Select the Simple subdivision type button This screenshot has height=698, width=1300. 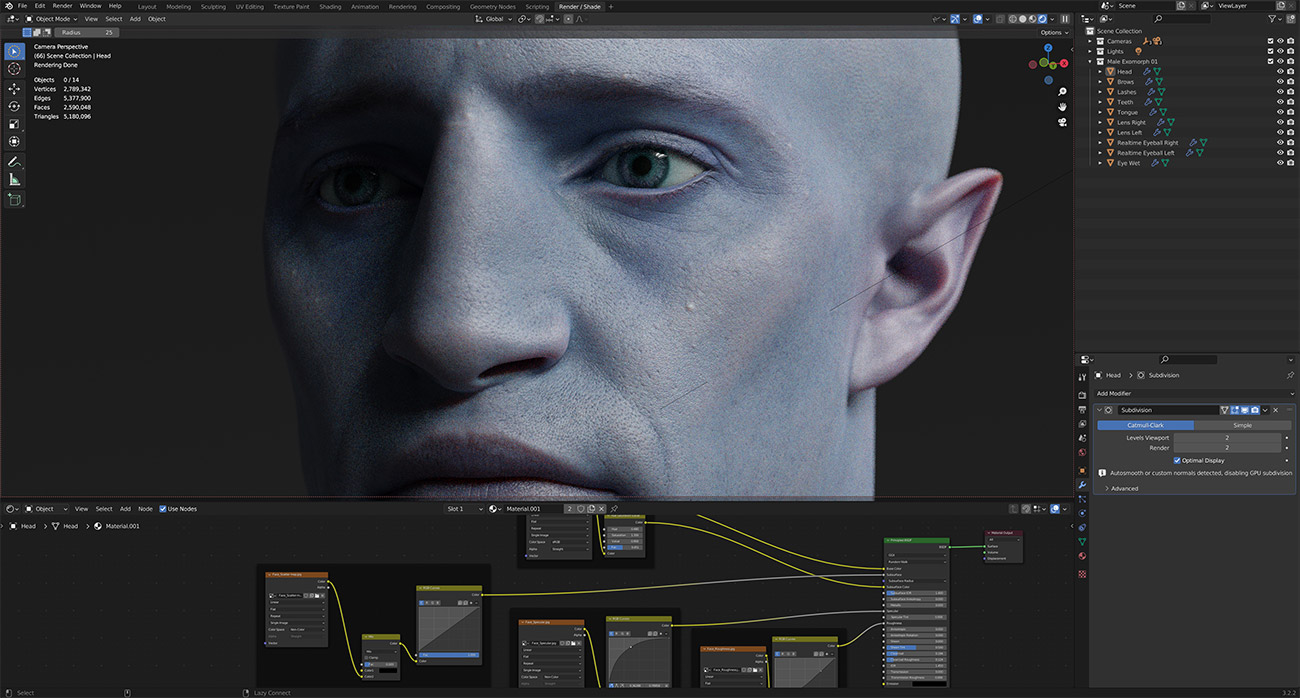click(1241, 425)
